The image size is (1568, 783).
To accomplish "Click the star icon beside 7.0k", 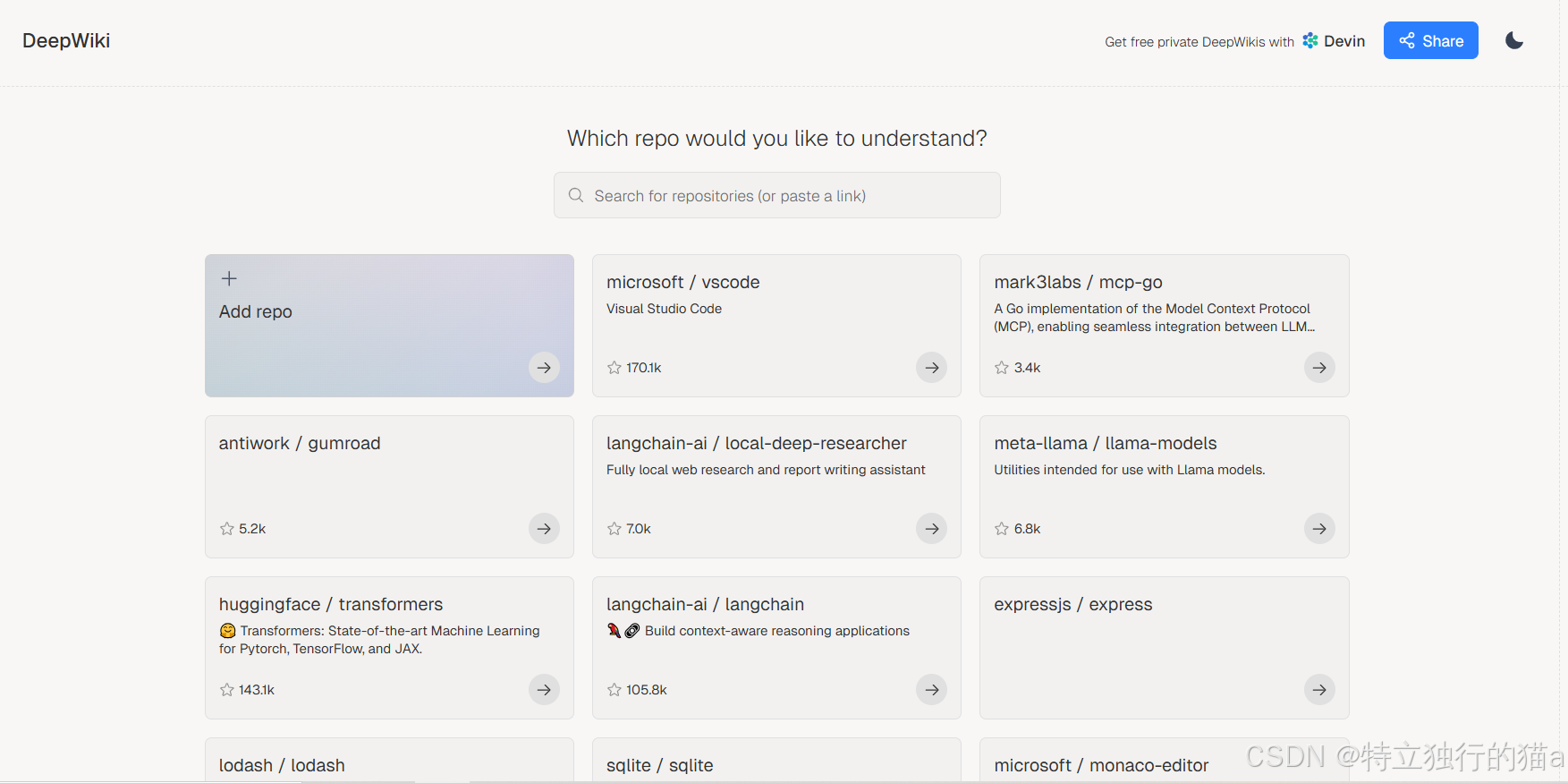I will click(614, 529).
